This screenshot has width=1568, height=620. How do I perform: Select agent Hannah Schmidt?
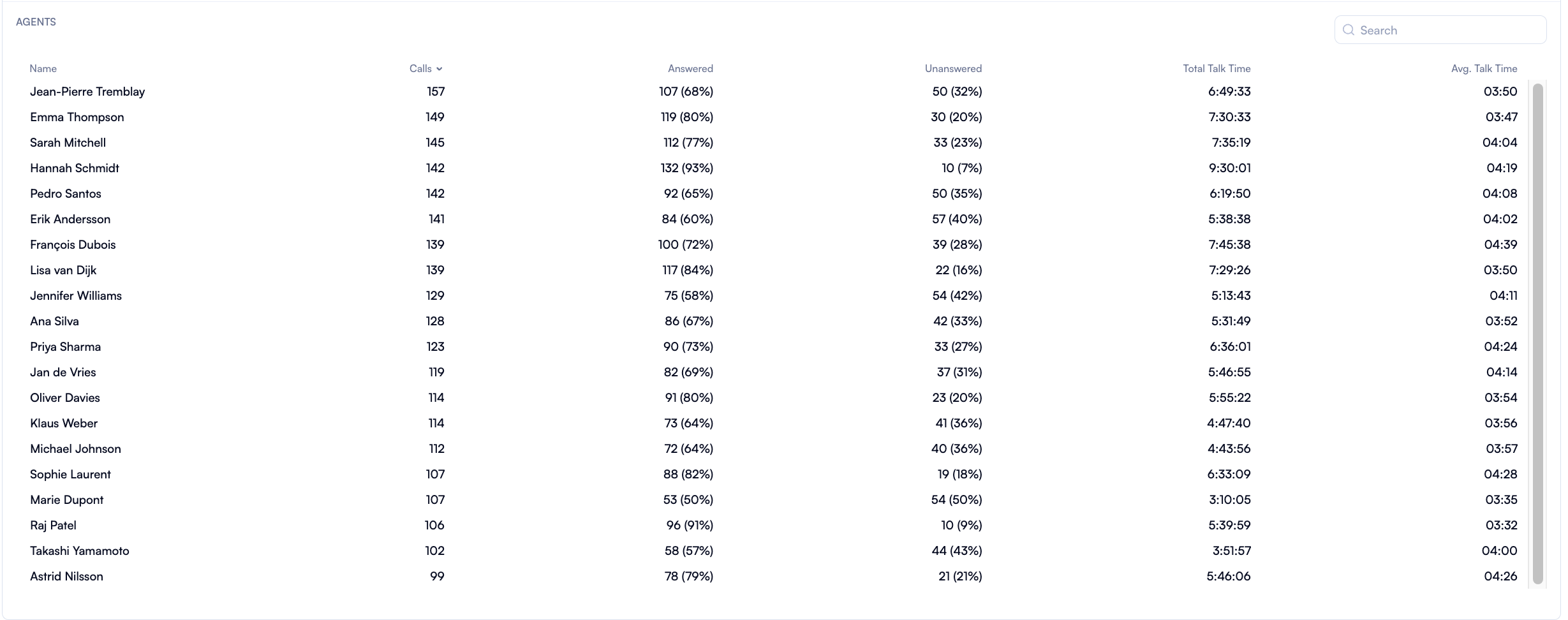pos(75,168)
